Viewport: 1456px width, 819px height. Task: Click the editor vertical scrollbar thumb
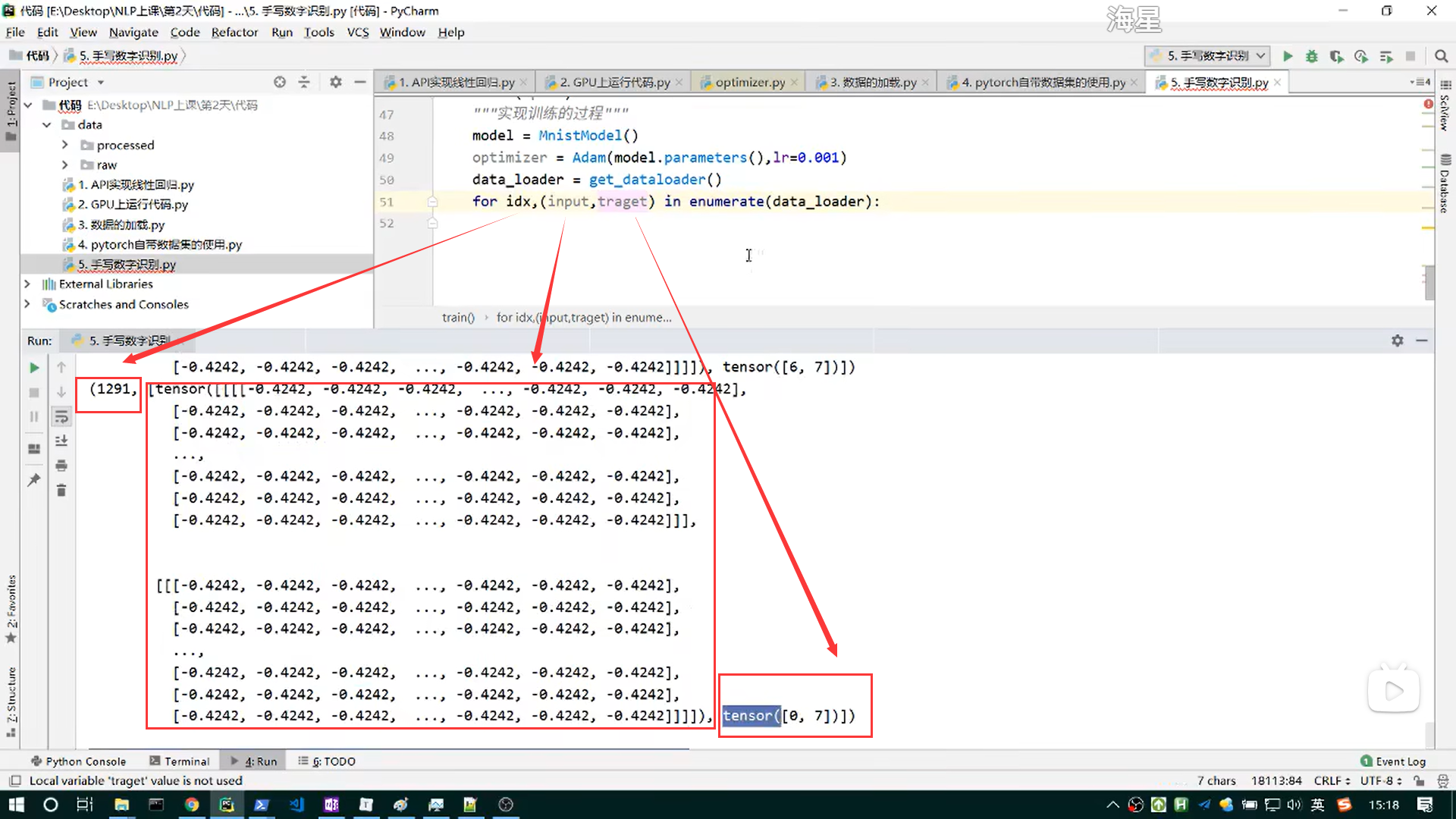pyautogui.click(x=1429, y=282)
